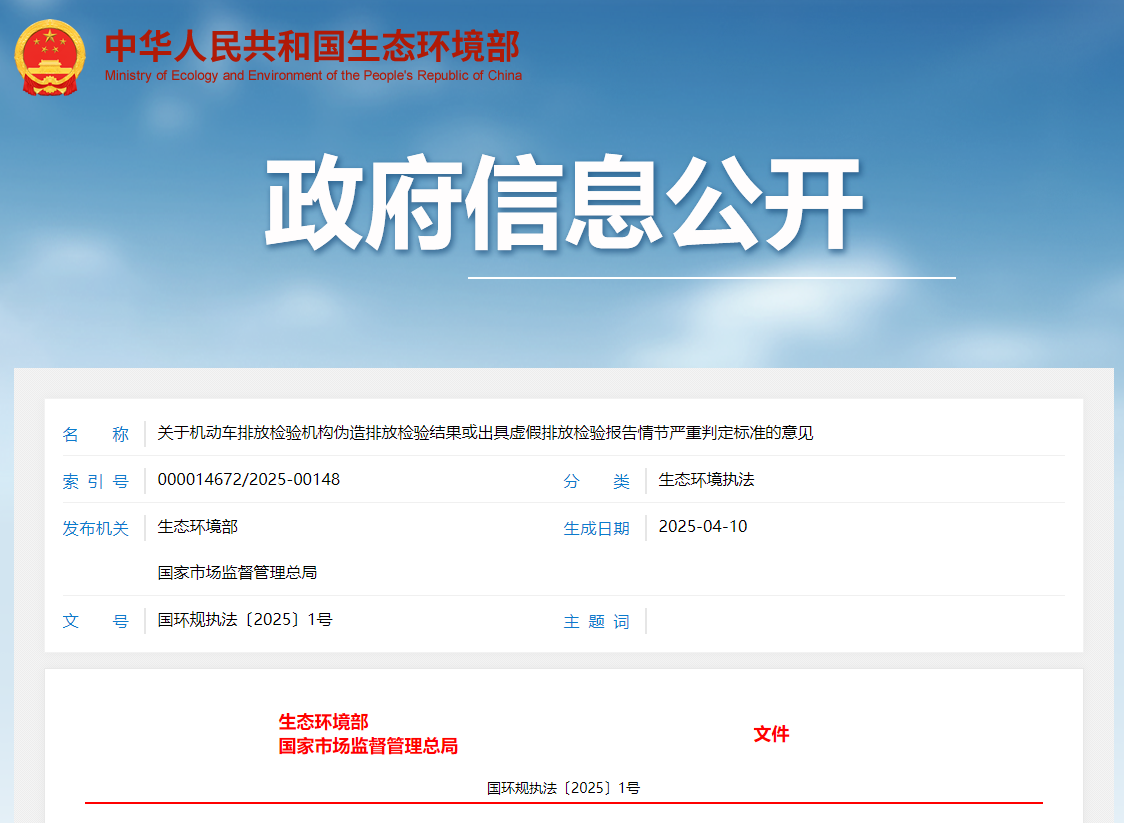Click the 分类 field label
This screenshot has width=1124, height=823.
pos(596,482)
